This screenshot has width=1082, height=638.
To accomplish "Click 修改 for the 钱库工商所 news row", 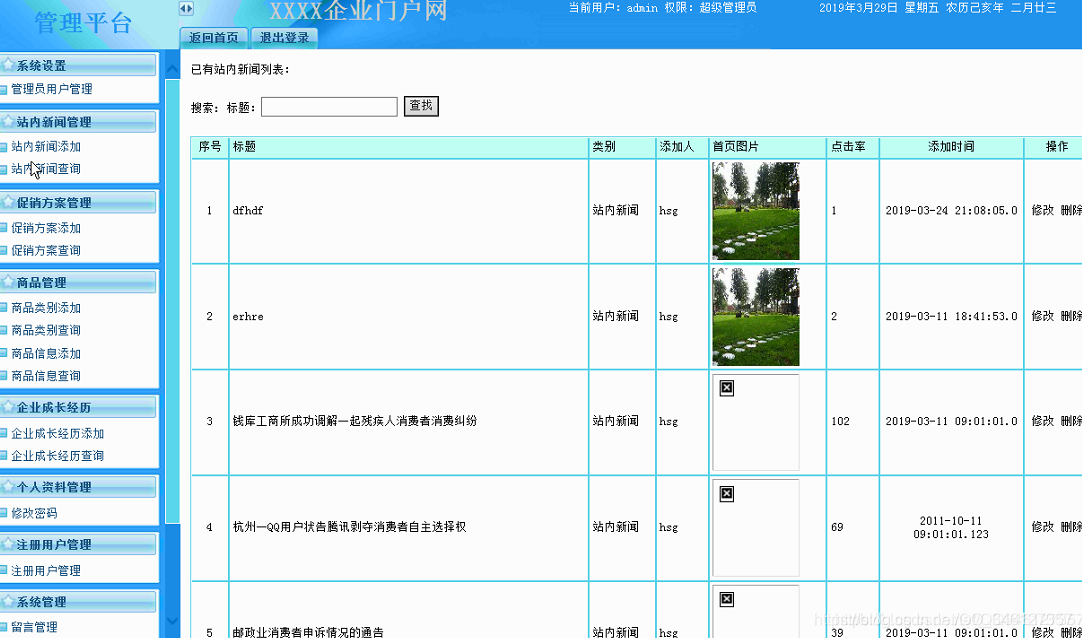I will coord(1042,421).
